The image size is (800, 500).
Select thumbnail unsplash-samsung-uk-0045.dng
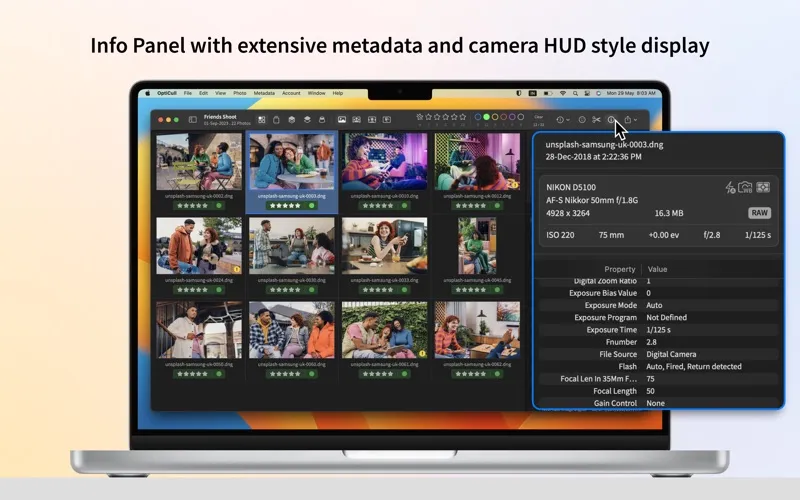point(477,246)
